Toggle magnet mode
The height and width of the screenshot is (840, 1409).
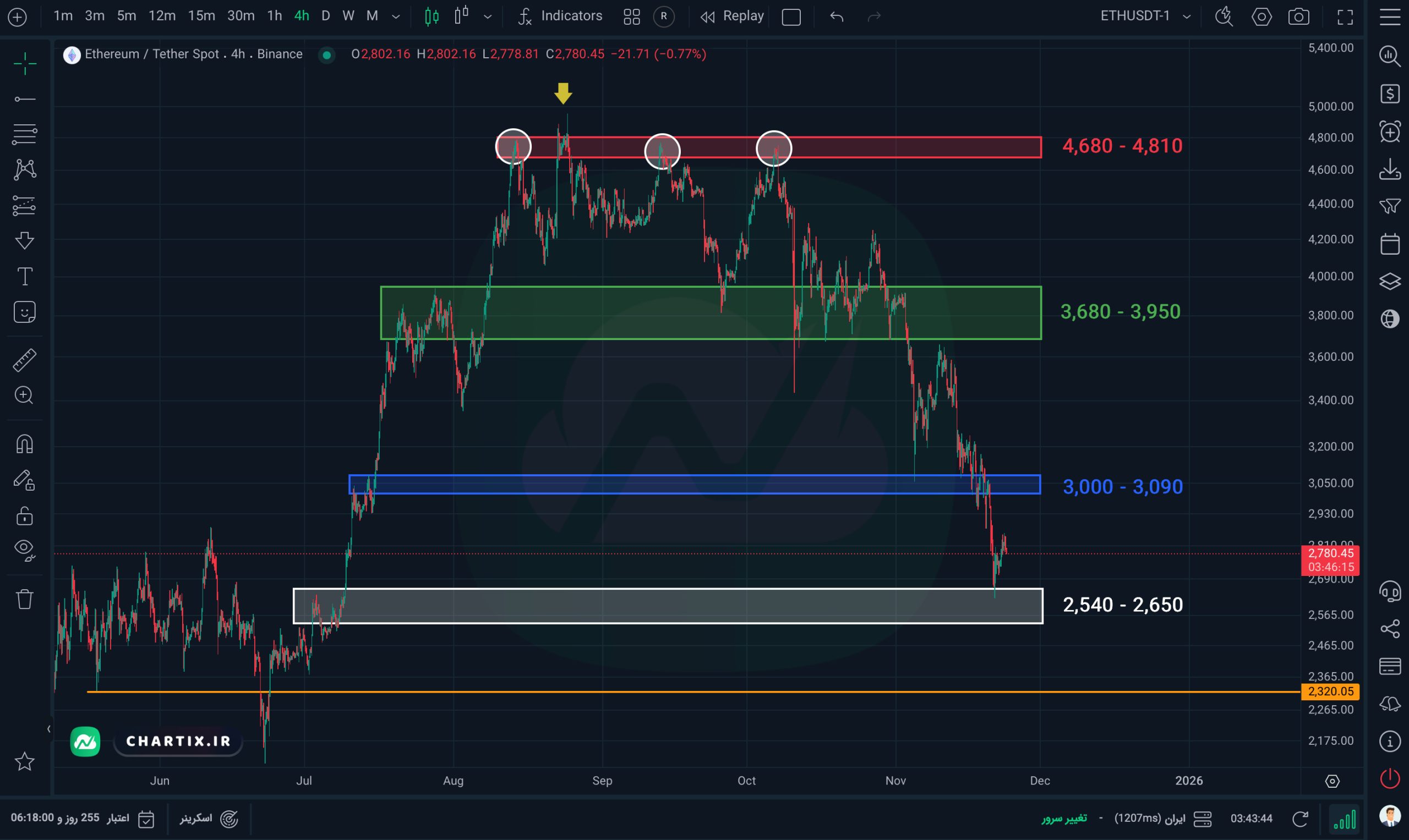pyautogui.click(x=24, y=444)
